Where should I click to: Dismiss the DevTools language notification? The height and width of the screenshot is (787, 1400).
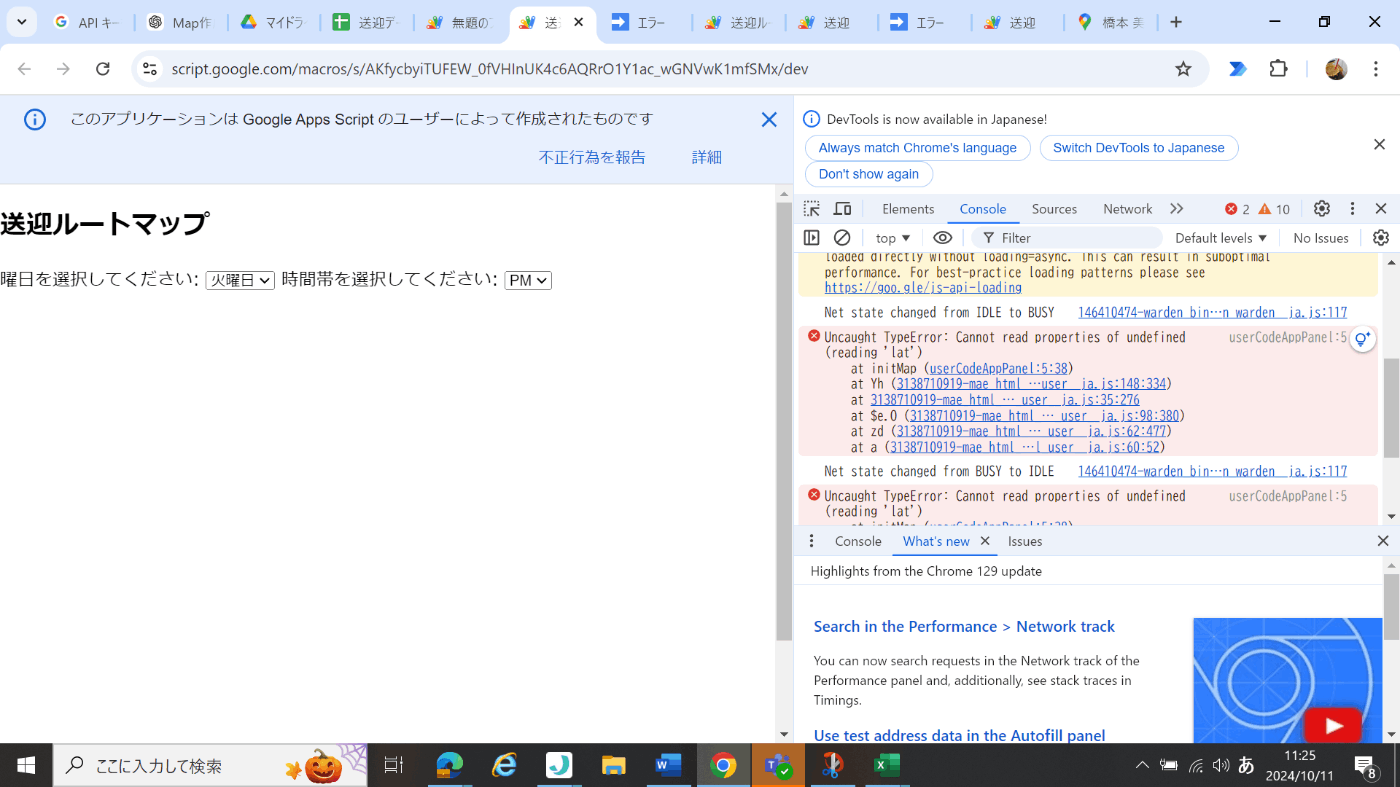tap(1379, 145)
